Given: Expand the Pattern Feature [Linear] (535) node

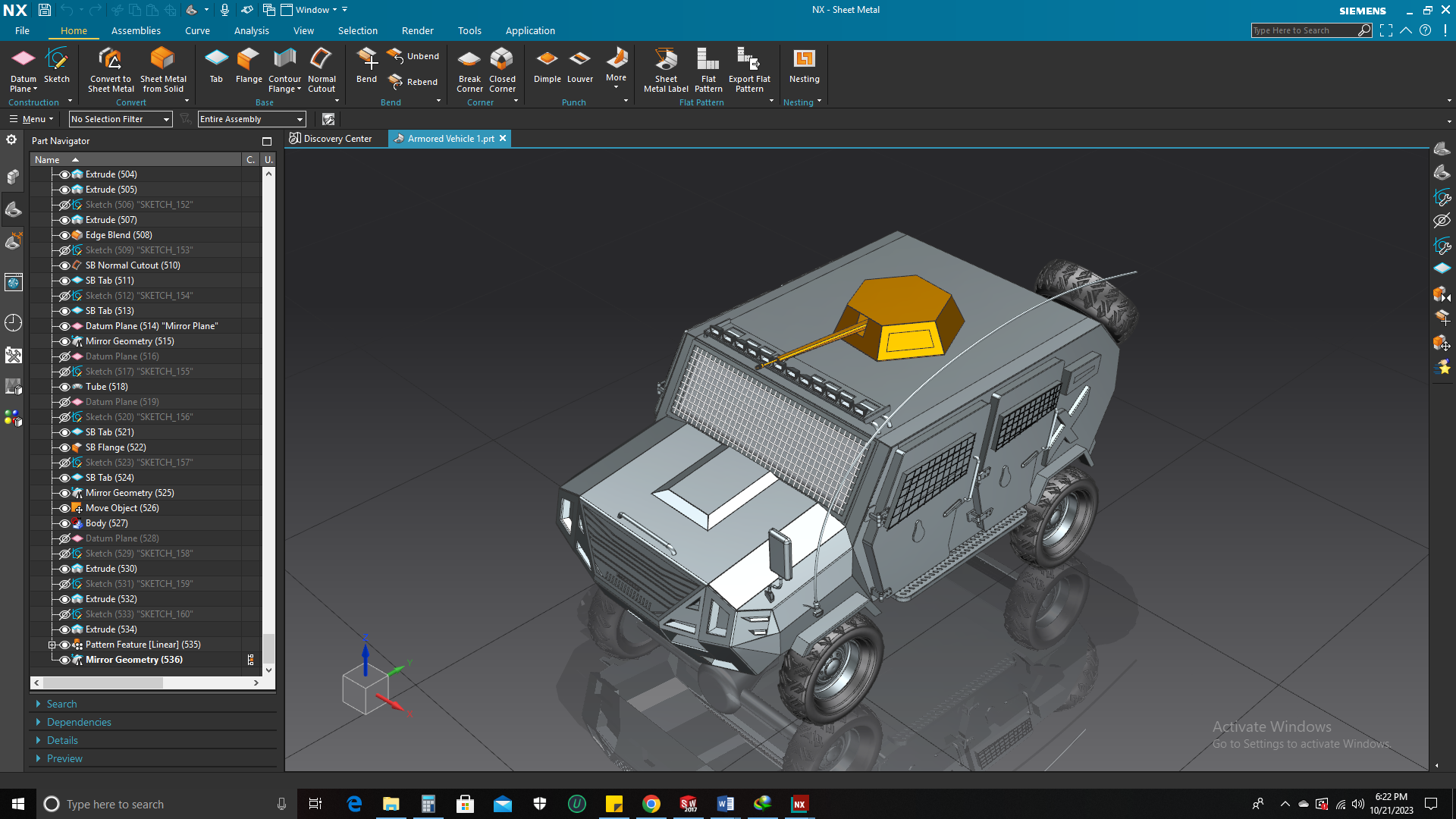Looking at the screenshot, I should pyautogui.click(x=52, y=645).
